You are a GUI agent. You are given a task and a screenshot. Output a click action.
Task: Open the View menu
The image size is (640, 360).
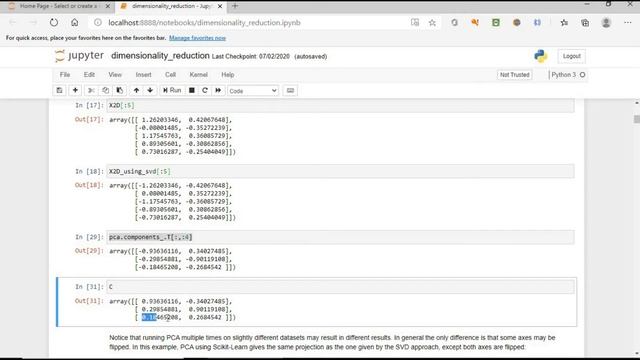115,75
